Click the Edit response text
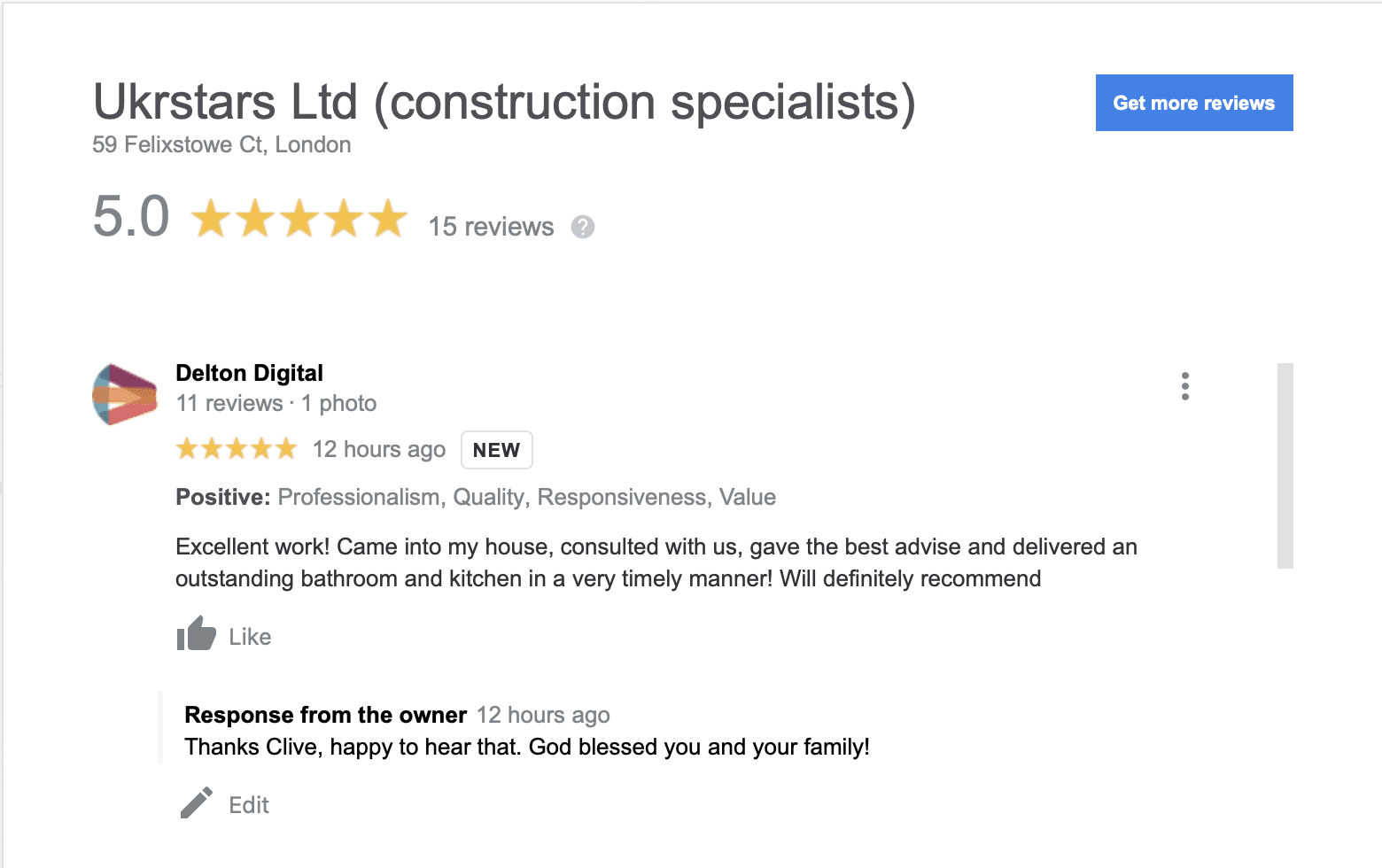 tap(249, 805)
